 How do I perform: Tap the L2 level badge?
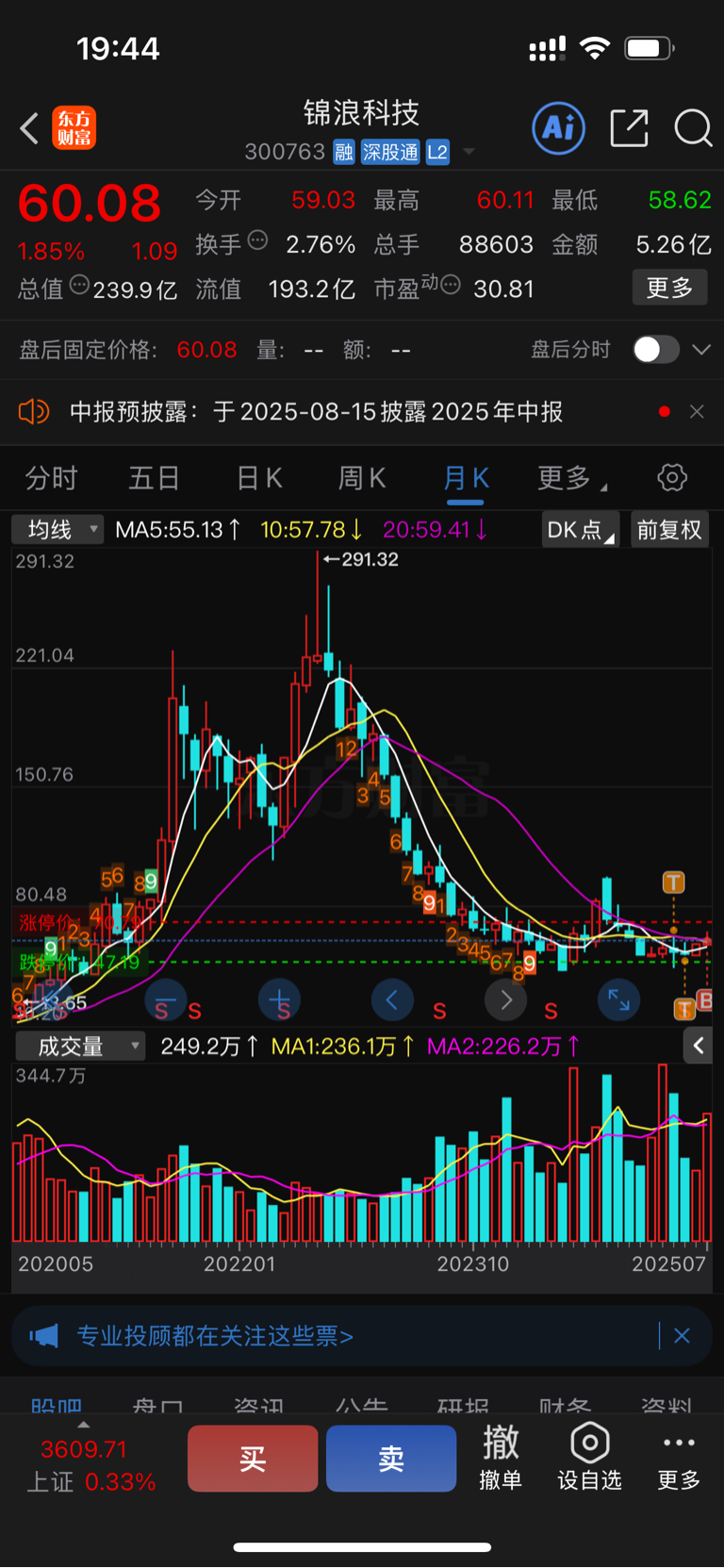point(437,153)
